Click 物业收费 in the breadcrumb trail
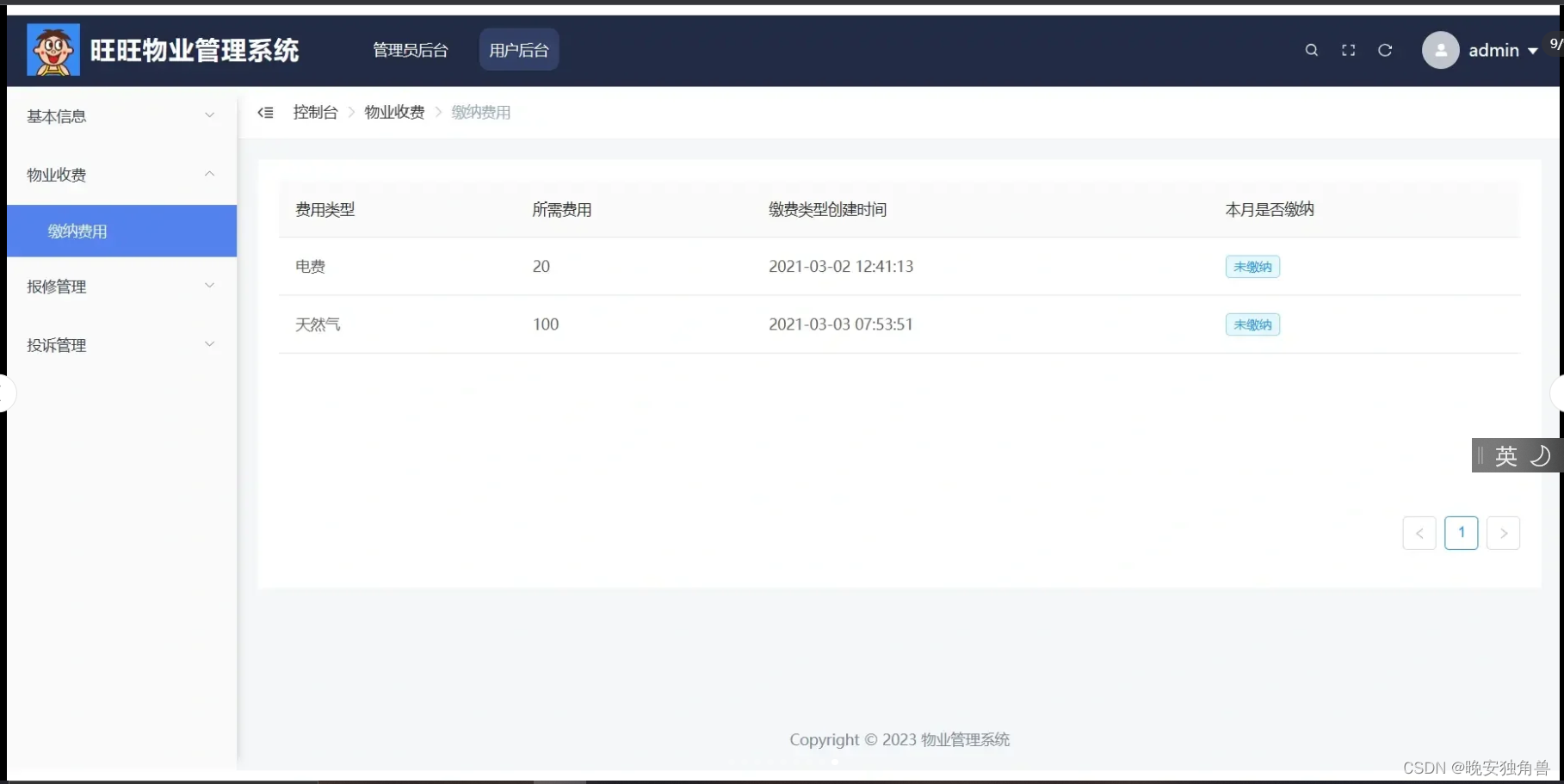The image size is (1564, 784). 394,112
